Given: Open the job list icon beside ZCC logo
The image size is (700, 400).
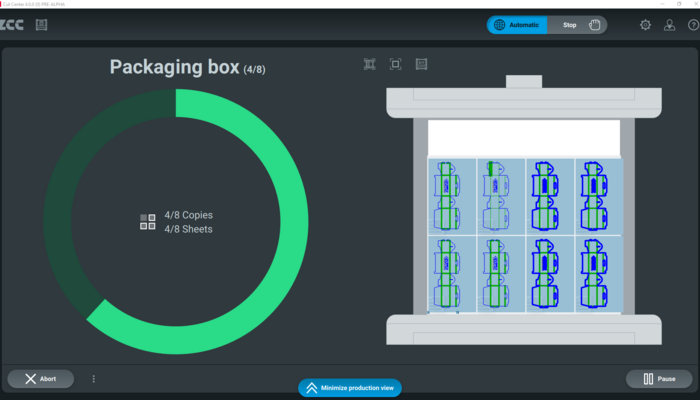Looking at the screenshot, I should (41, 25).
